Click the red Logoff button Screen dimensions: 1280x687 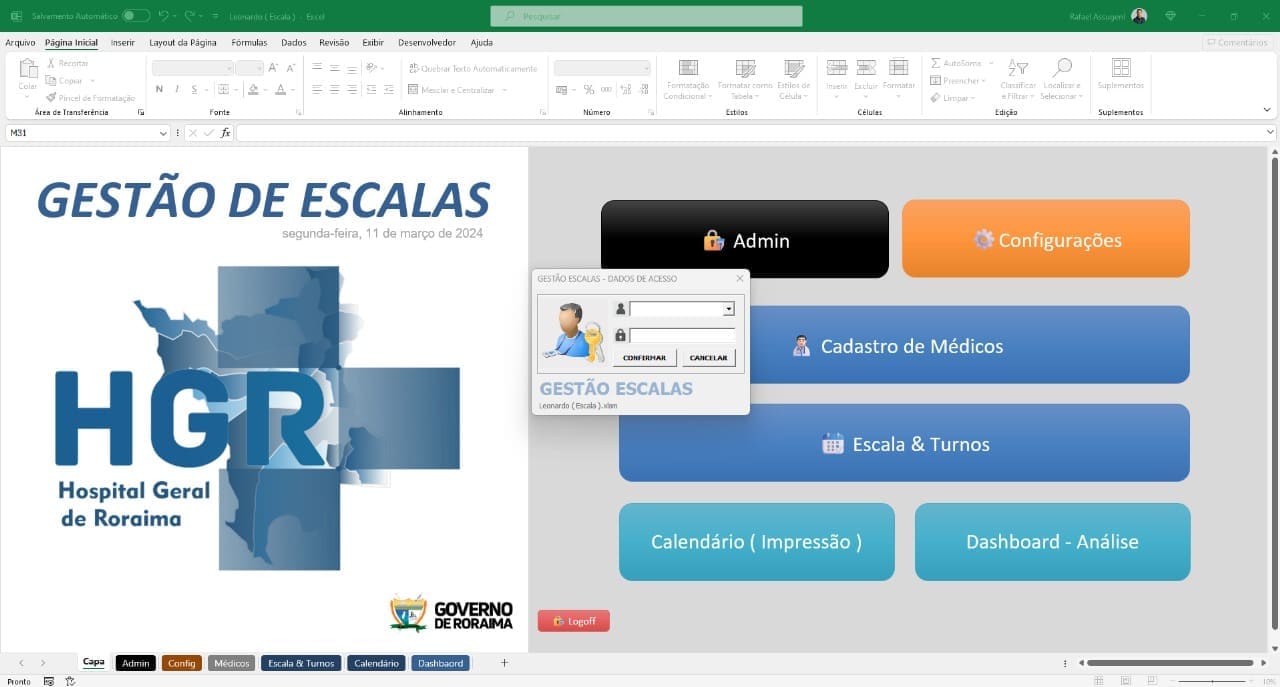(574, 621)
